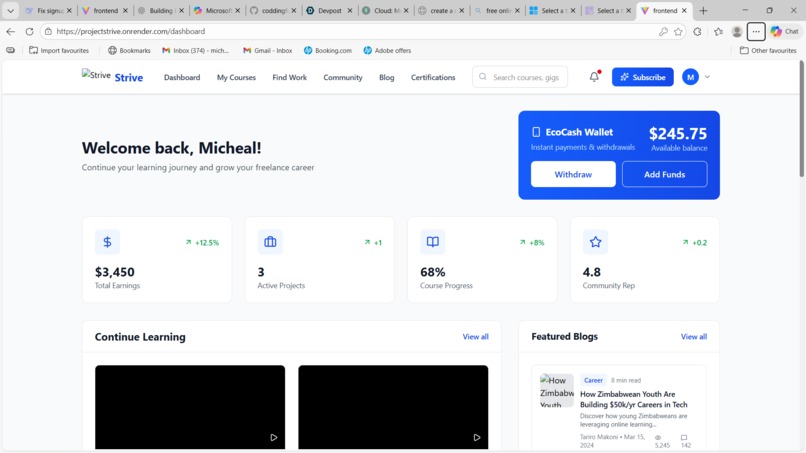This screenshot has width=806, height=453.
Task: Expand the profile menu chevron
Action: point(707,77)
